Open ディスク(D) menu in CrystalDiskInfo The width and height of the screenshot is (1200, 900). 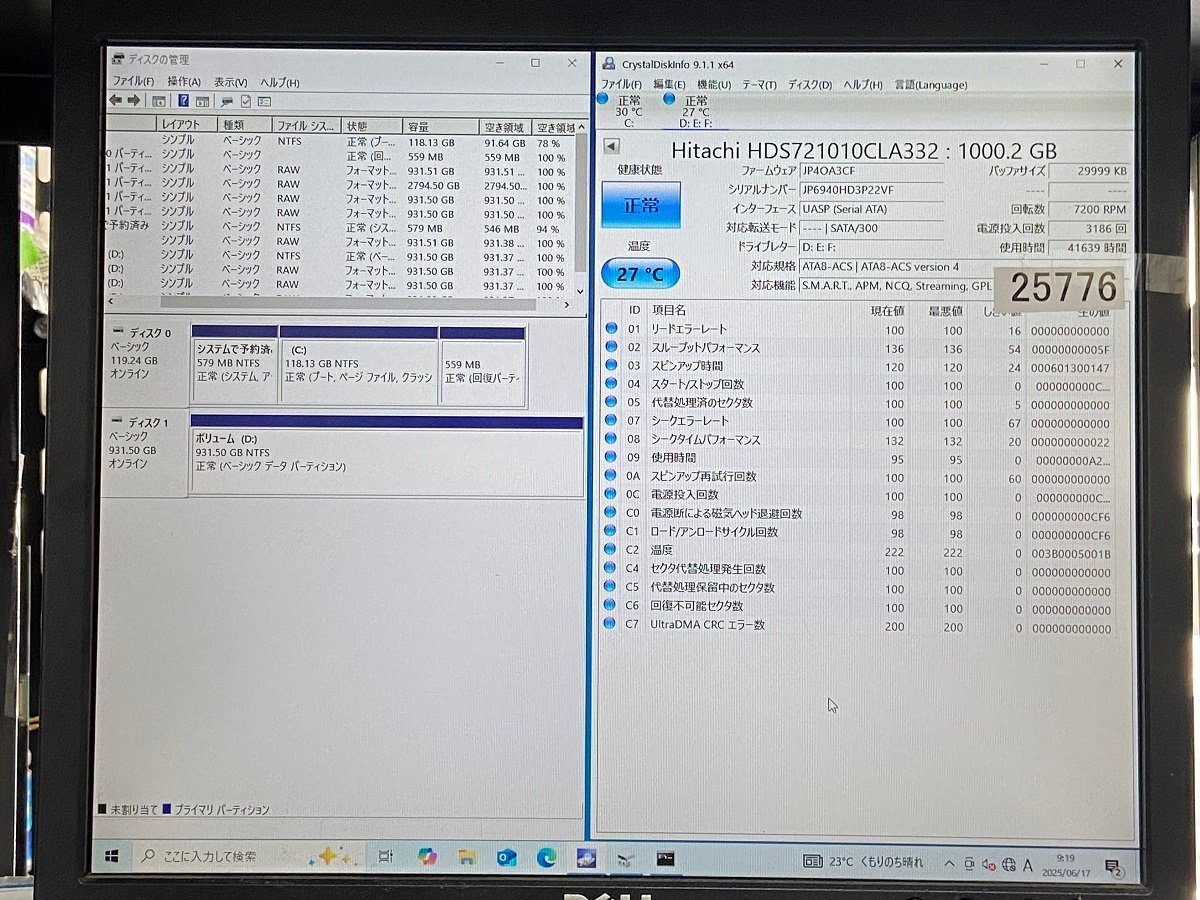click(810, 85)
